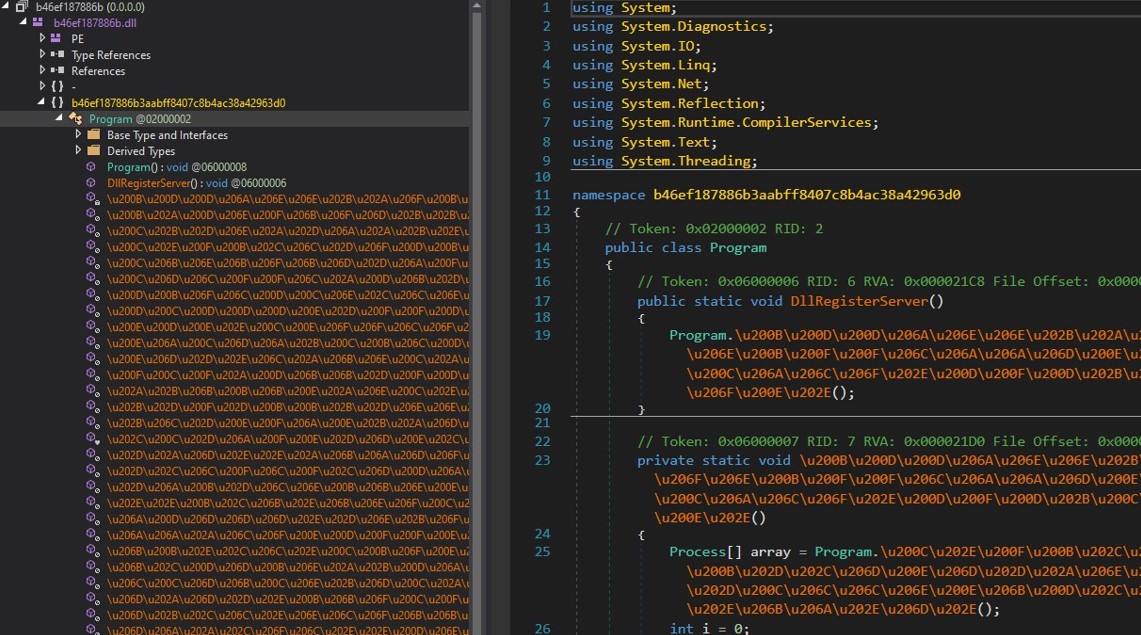Select the \u206B\u200B\u202E method row

[x=287, y=551]
